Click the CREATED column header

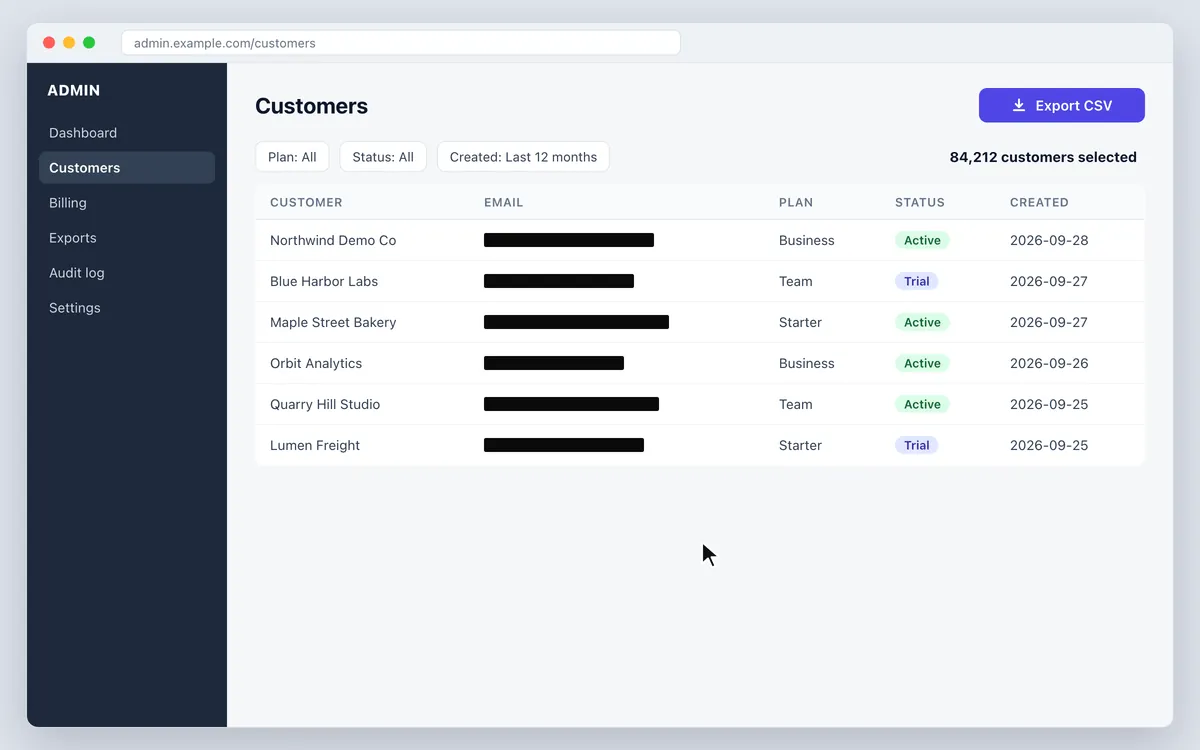point(1039,202)
